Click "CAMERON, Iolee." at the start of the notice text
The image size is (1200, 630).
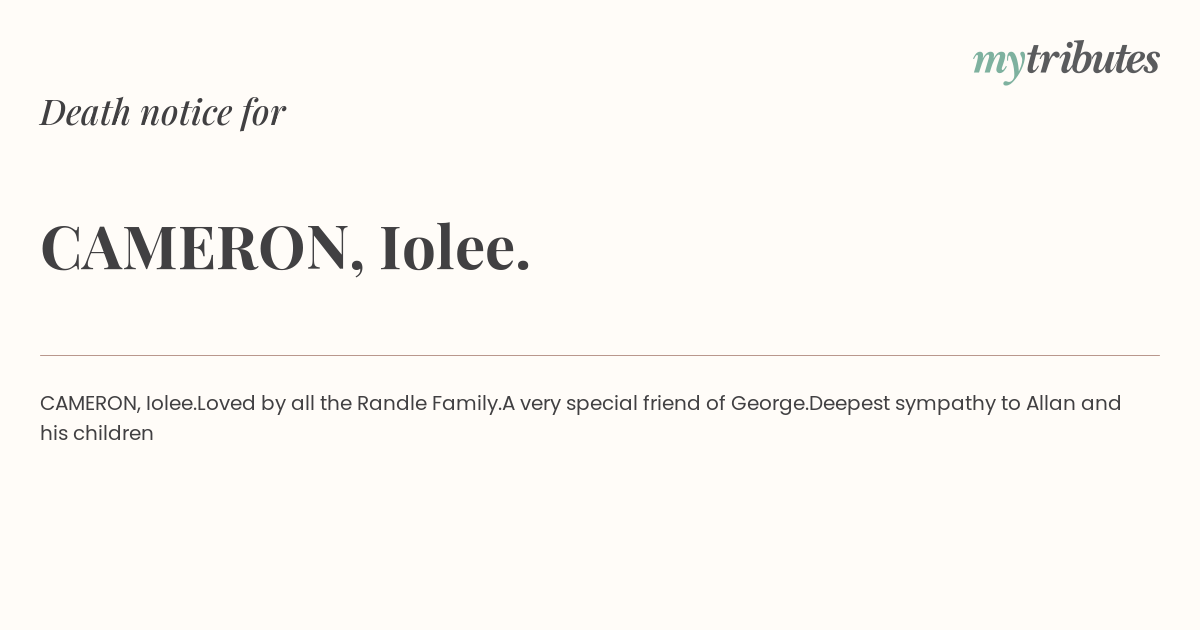117,403
